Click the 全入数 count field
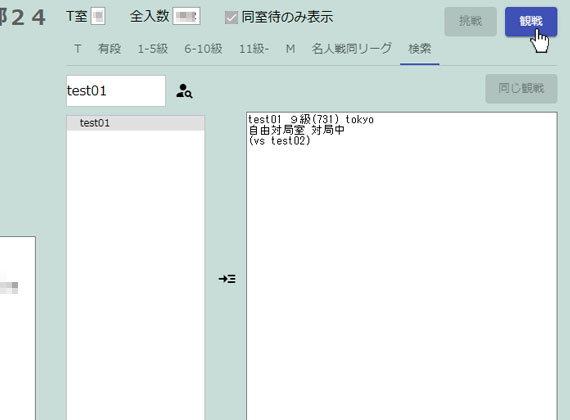Viewport: 570px width, 420px height. click(186, 16)
